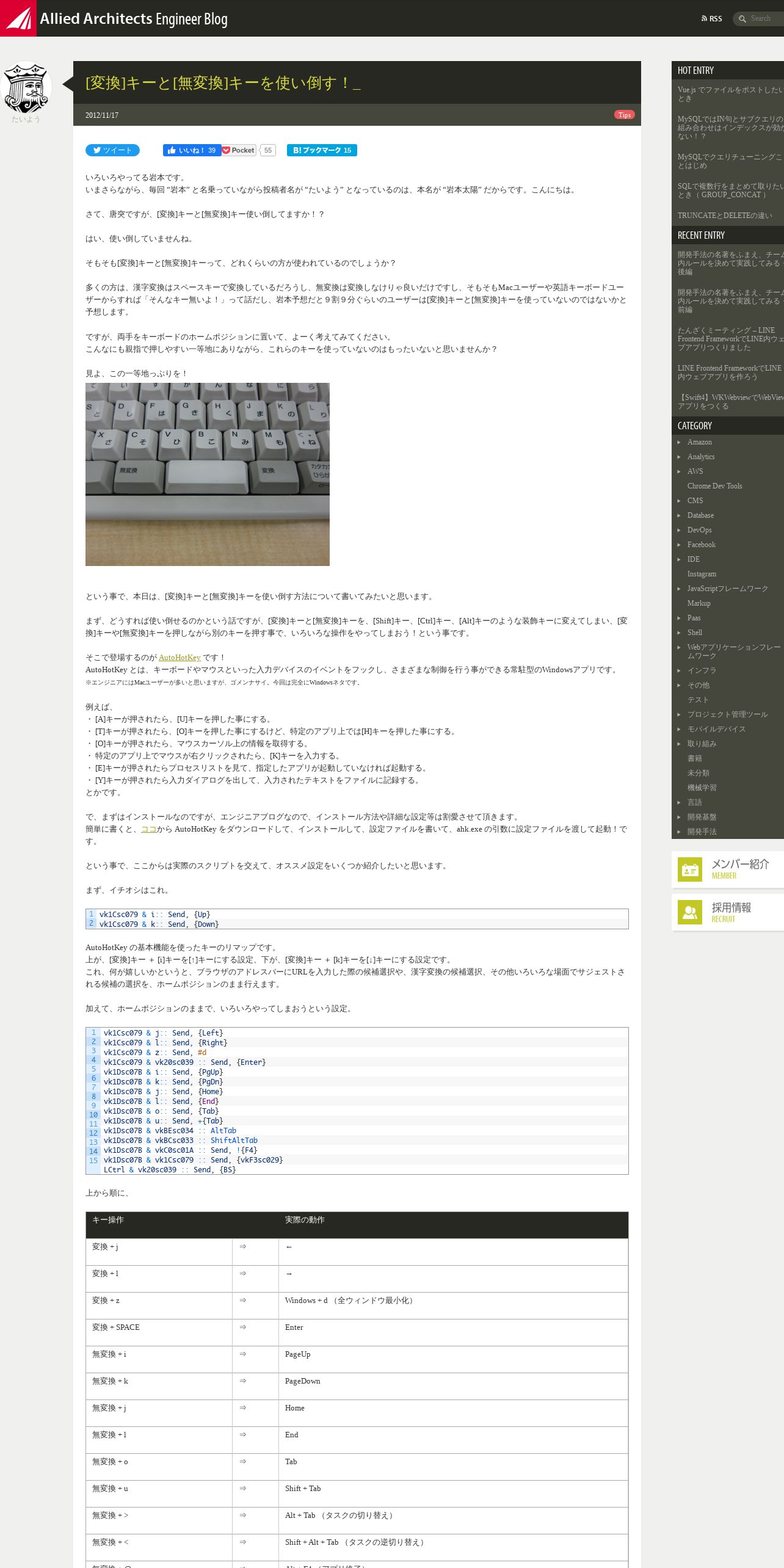The width and height of the screenshot is (784, 1568).
Task: Open the RSS feed icon link
Action: click(x=712, y=19)
